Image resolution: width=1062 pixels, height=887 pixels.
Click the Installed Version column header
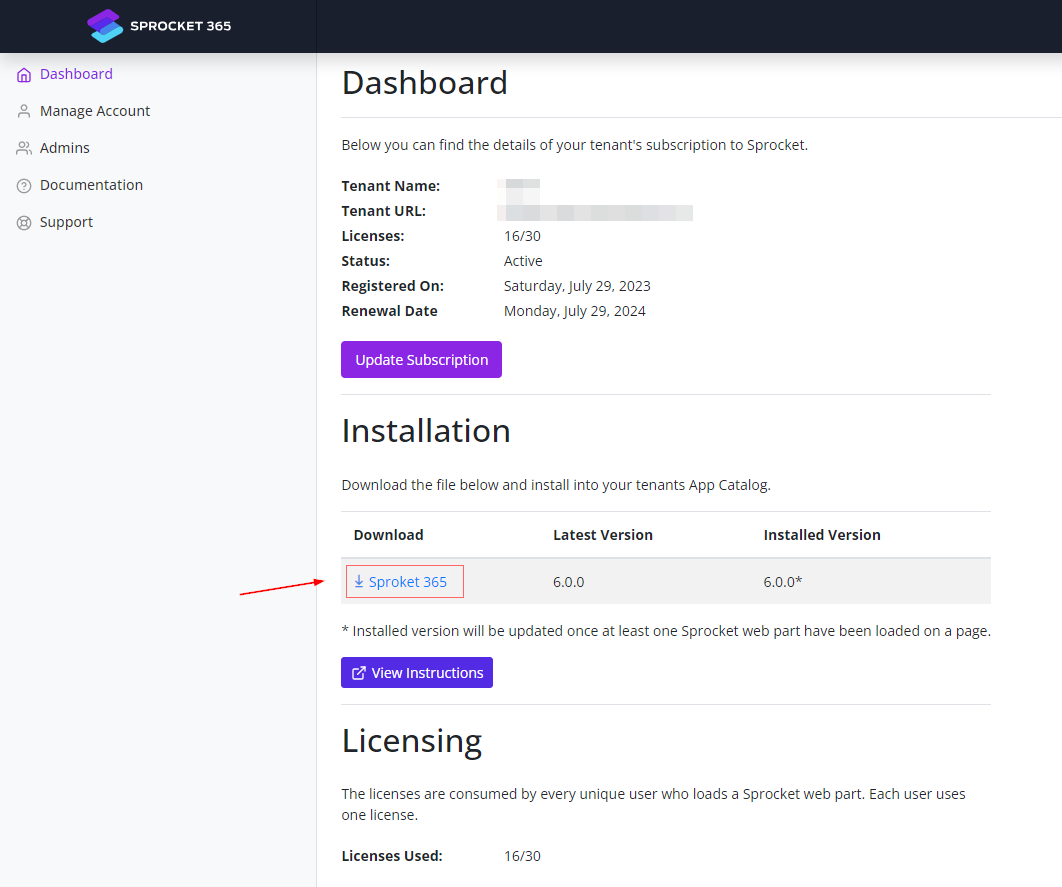pyautogui.click(x=822, y=535)
